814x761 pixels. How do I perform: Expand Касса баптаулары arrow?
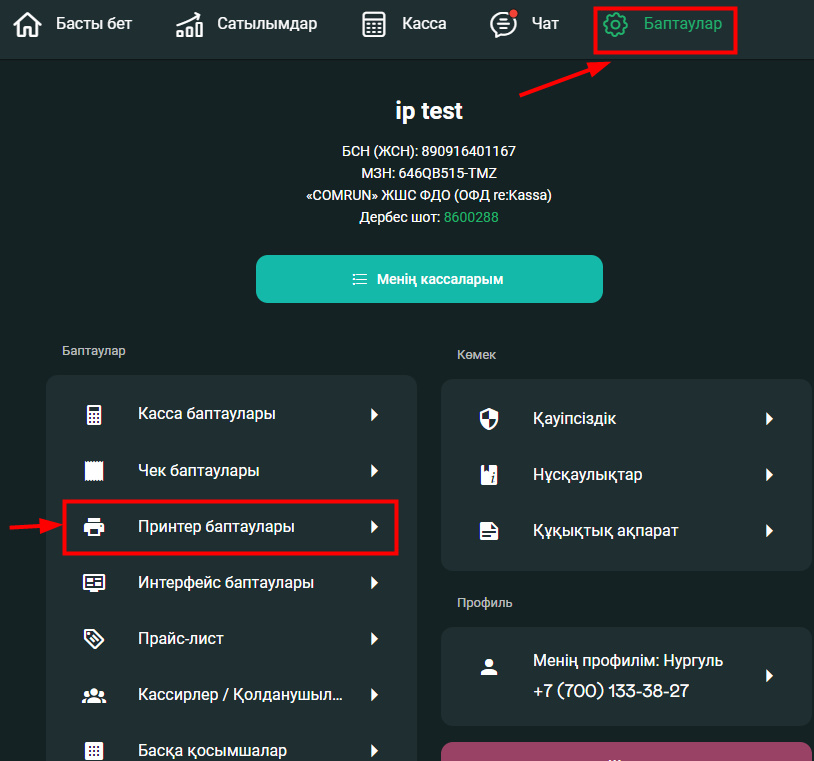click(374, 415)
